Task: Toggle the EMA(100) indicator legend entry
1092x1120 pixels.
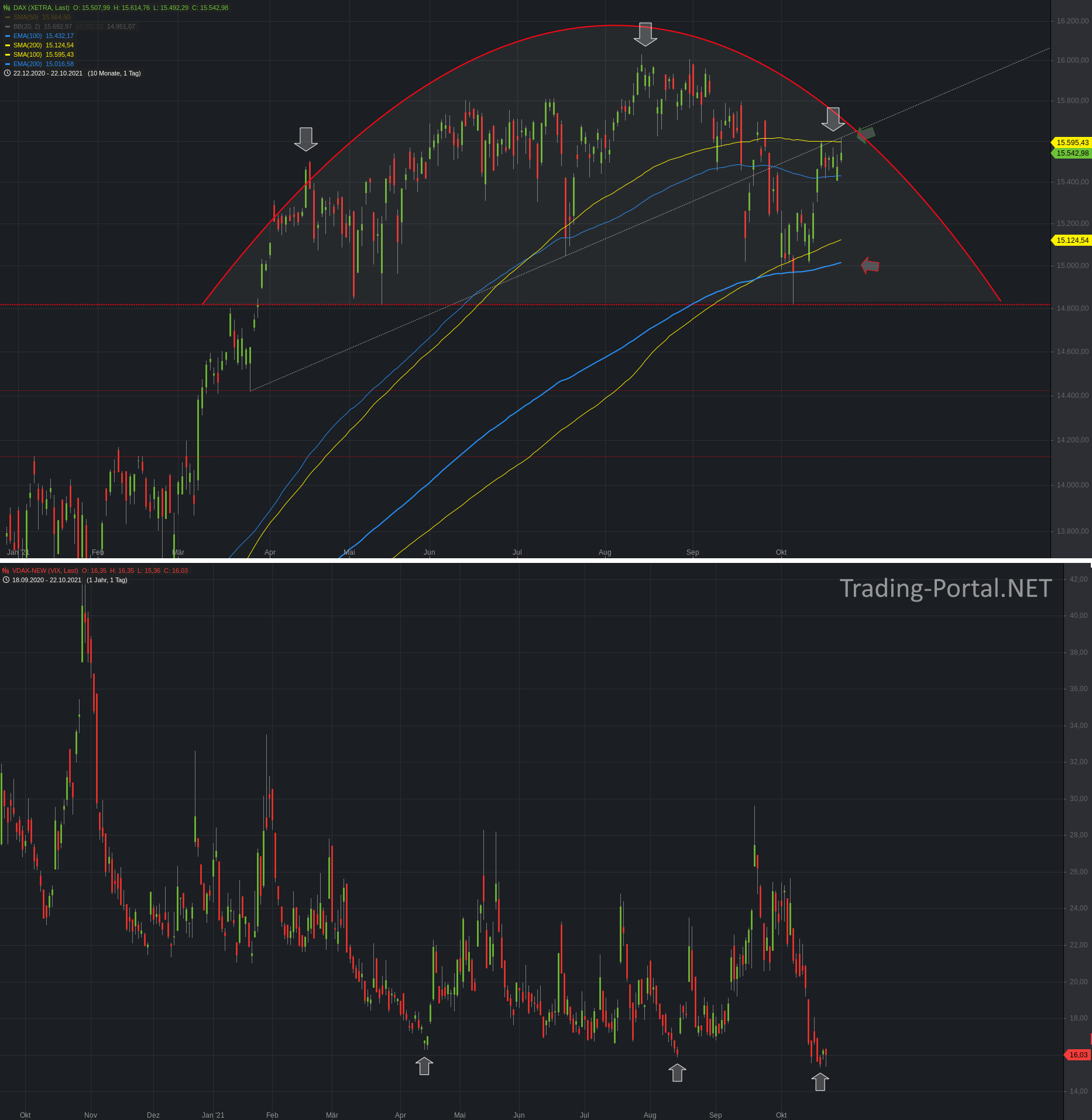Action: [x=39, y=36]
